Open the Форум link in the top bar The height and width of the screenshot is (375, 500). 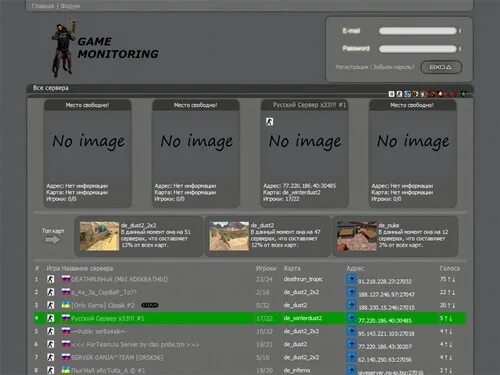70,6
